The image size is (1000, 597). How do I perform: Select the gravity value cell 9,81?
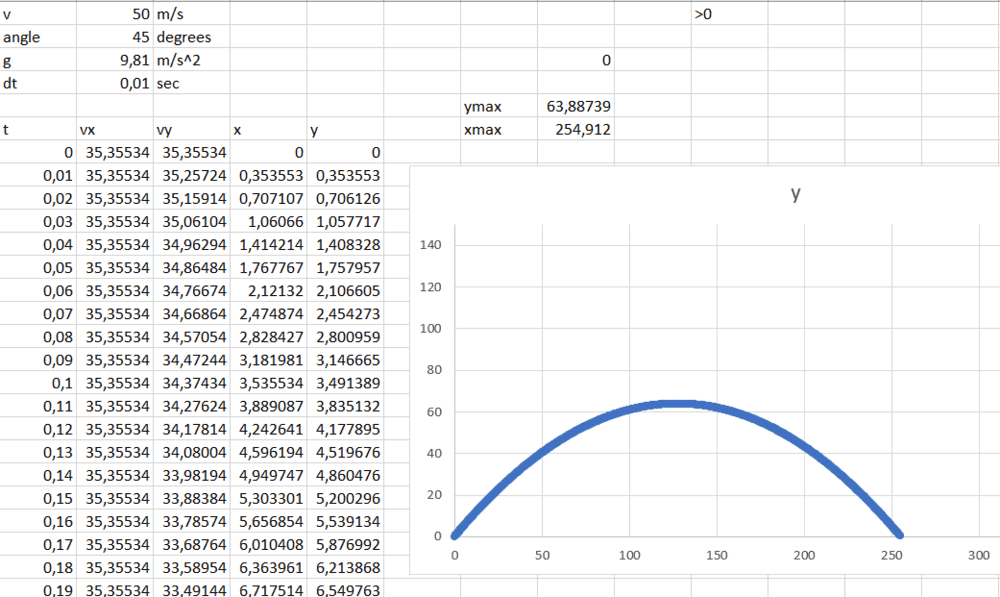115,60
